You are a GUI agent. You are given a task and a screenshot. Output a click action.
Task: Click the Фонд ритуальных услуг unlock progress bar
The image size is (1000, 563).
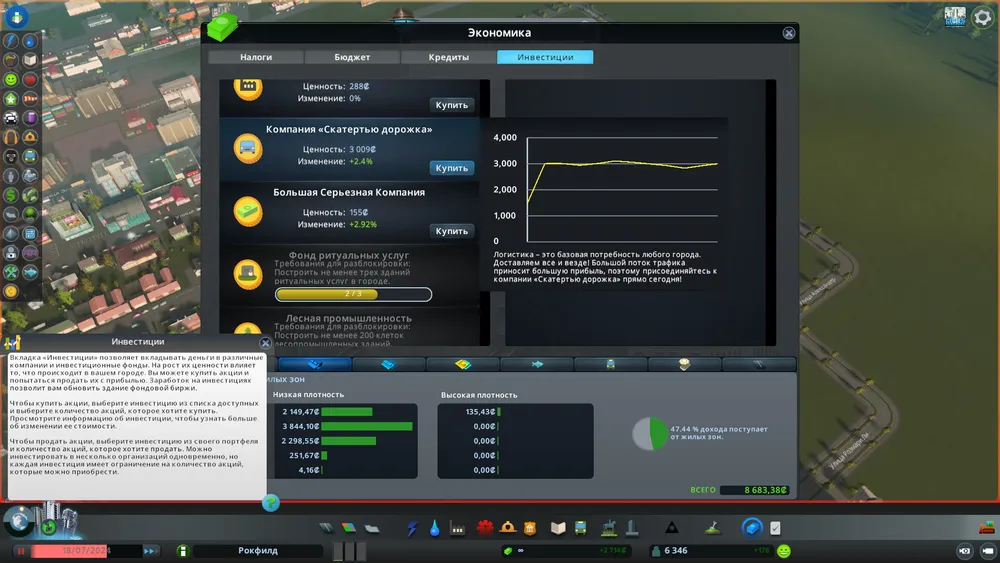[353, 295]
